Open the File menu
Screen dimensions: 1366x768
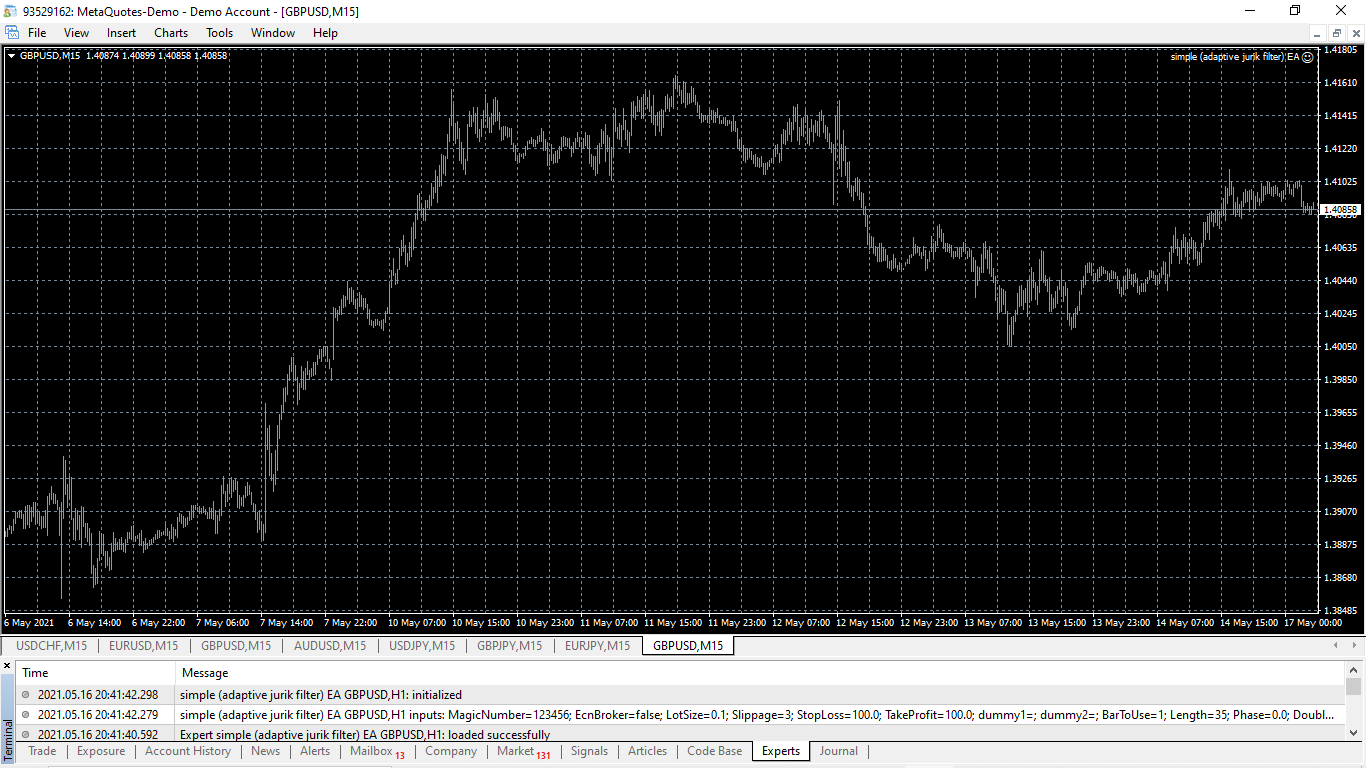(x=37, y=33)
